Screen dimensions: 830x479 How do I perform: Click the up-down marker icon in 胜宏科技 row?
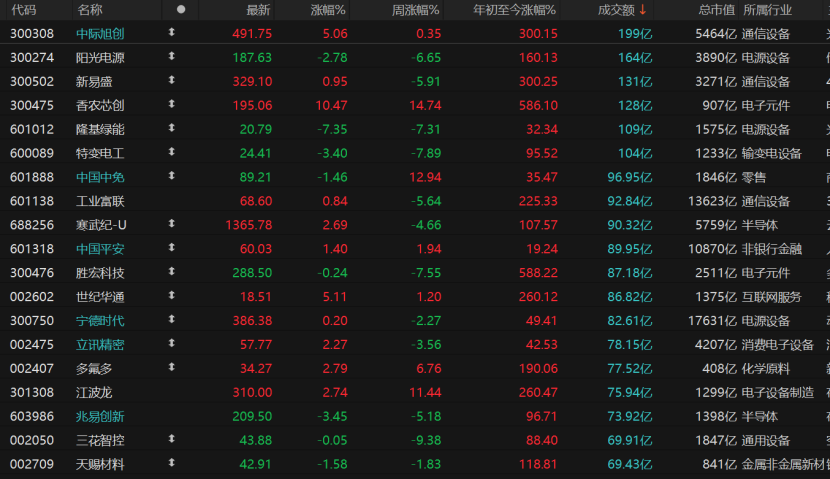coord(172,272)
